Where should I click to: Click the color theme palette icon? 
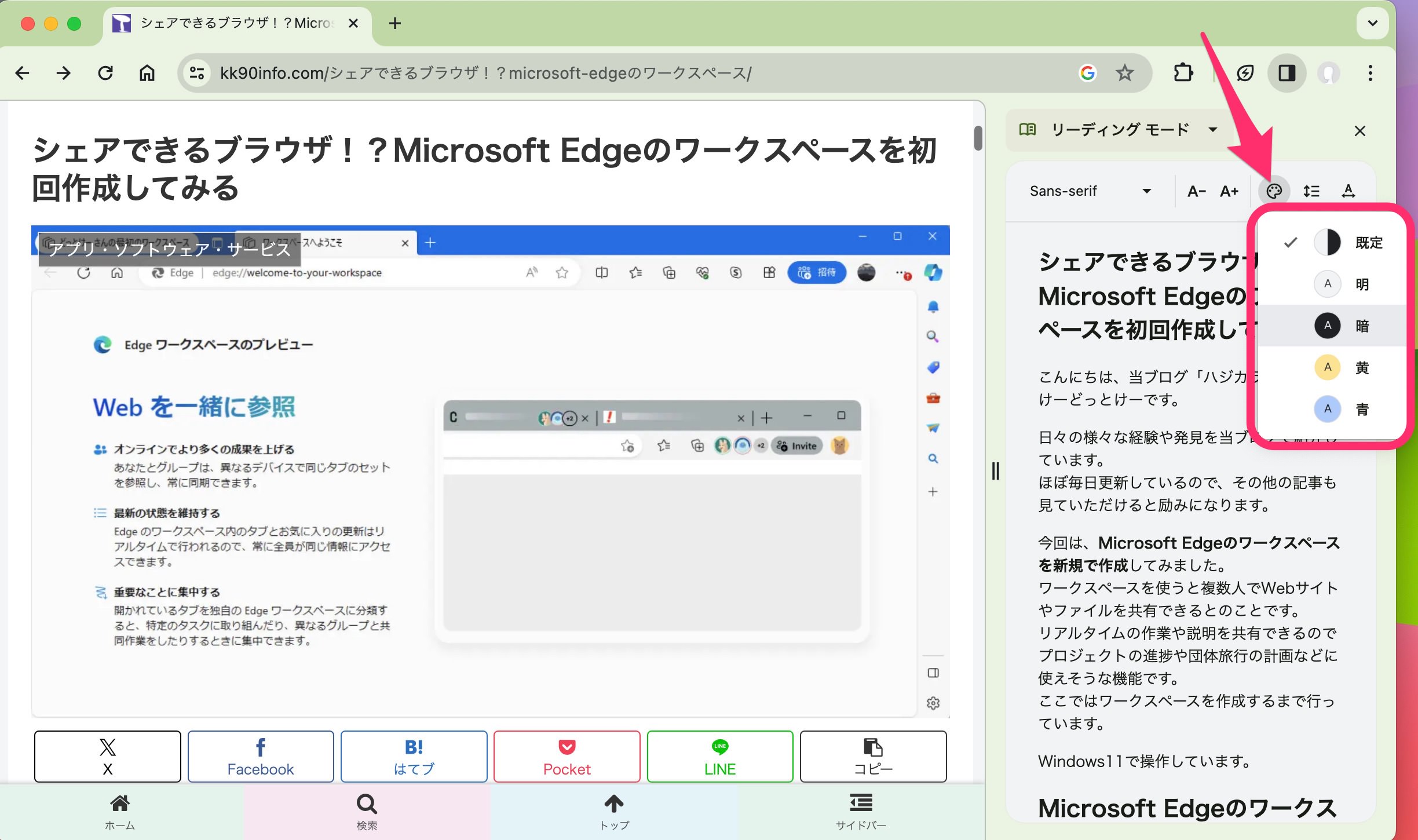[x=1274, y=191]
